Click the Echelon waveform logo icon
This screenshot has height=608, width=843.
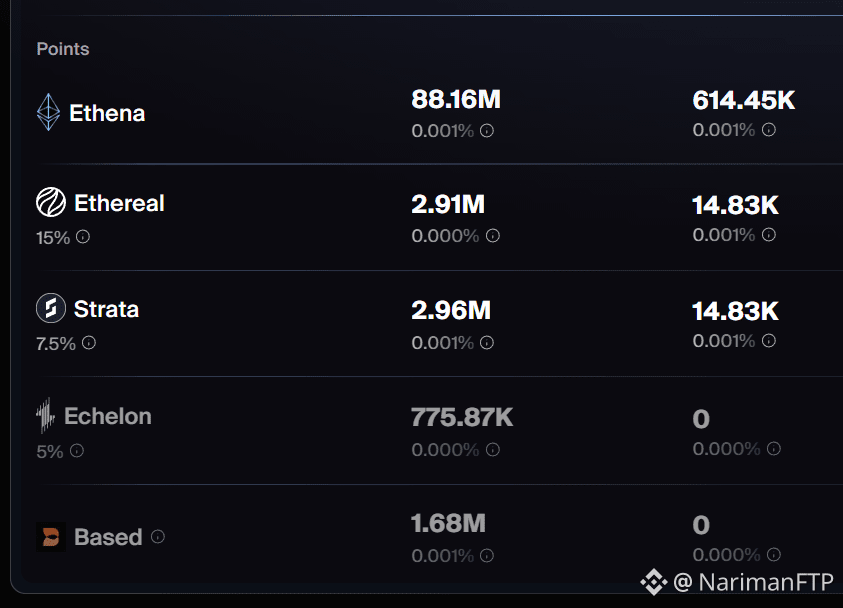pyautogui.click(x=46, y=415)
